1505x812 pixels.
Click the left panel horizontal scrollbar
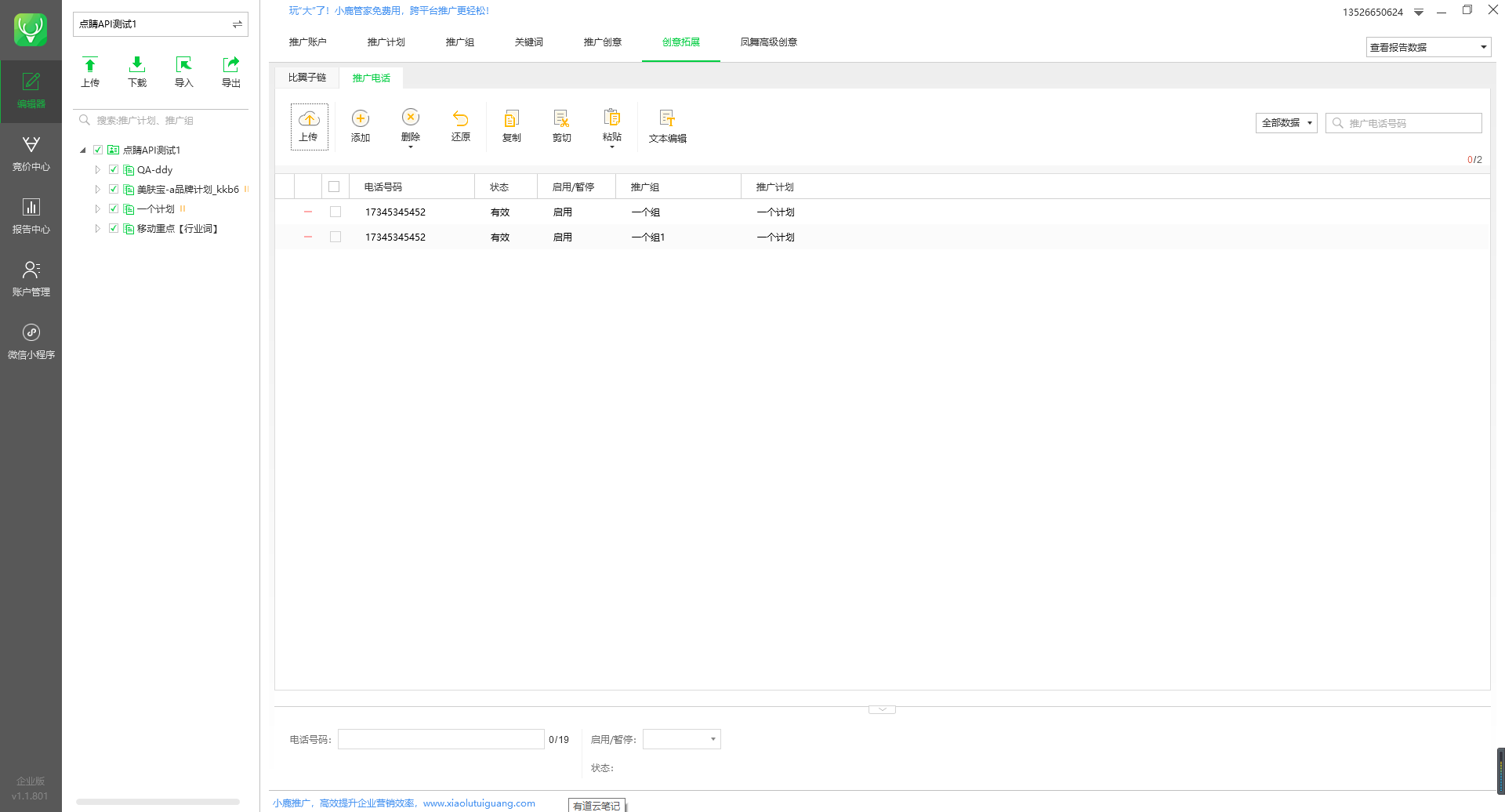[x=158, y=802]
